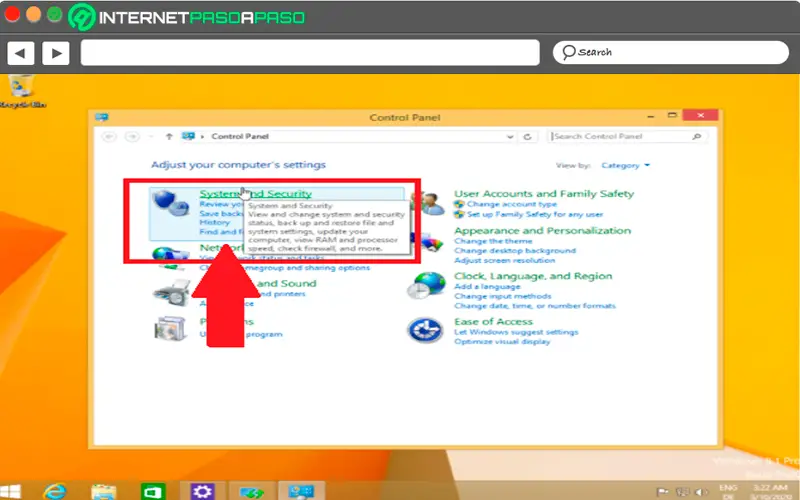Open User Accounts and Family Safety link

pyautogui.click(x=544, y=193)
